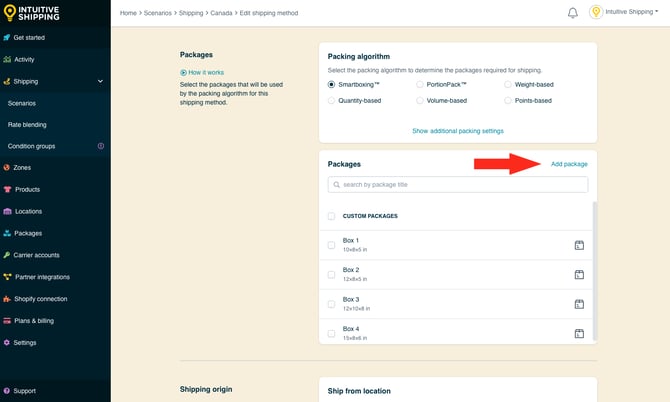Click Add package link
670x402 pixels.
569,164
